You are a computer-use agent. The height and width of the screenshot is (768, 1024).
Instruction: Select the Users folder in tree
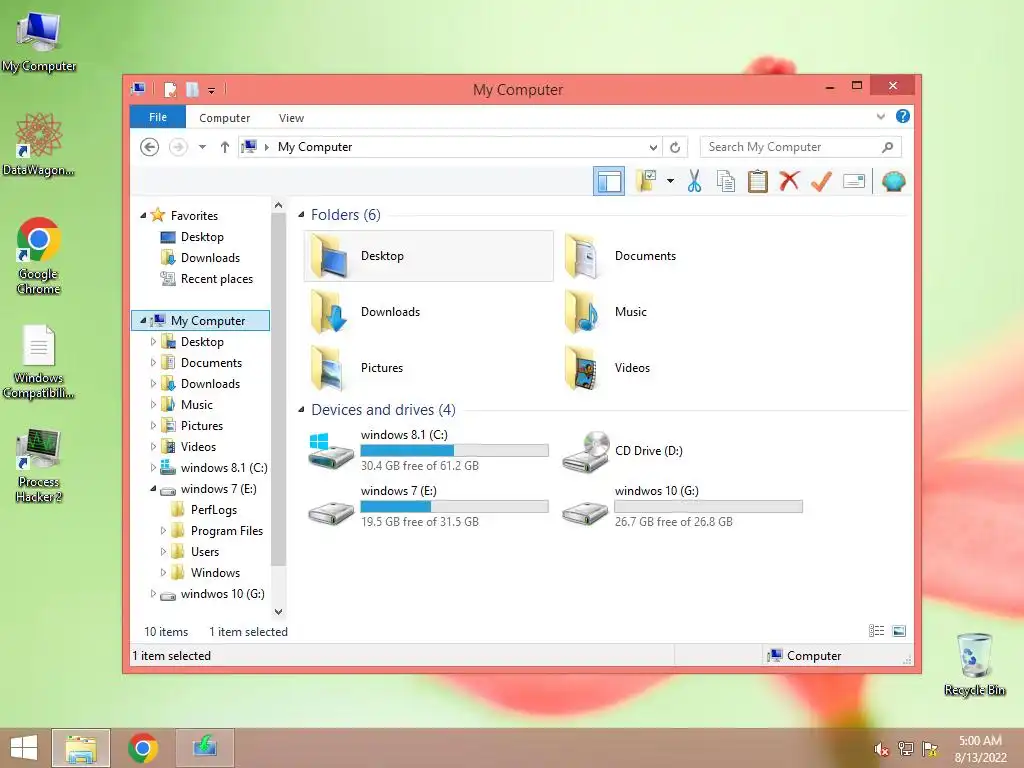click(x=204, y=552)
